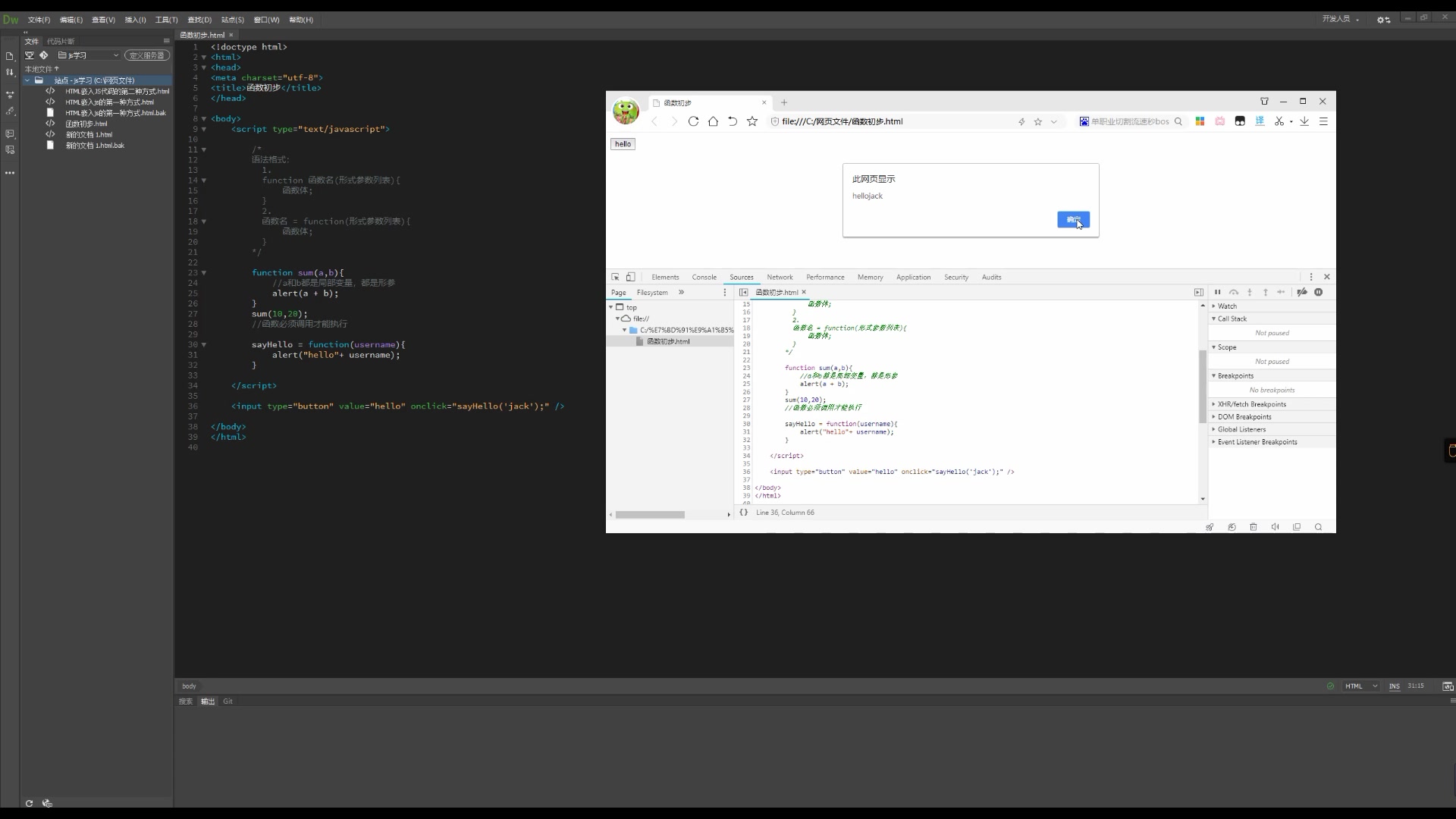This screenshot has height=819, width=1456.
Task: Confirm the hellojack alert dialog
Action: point(1073,219)
